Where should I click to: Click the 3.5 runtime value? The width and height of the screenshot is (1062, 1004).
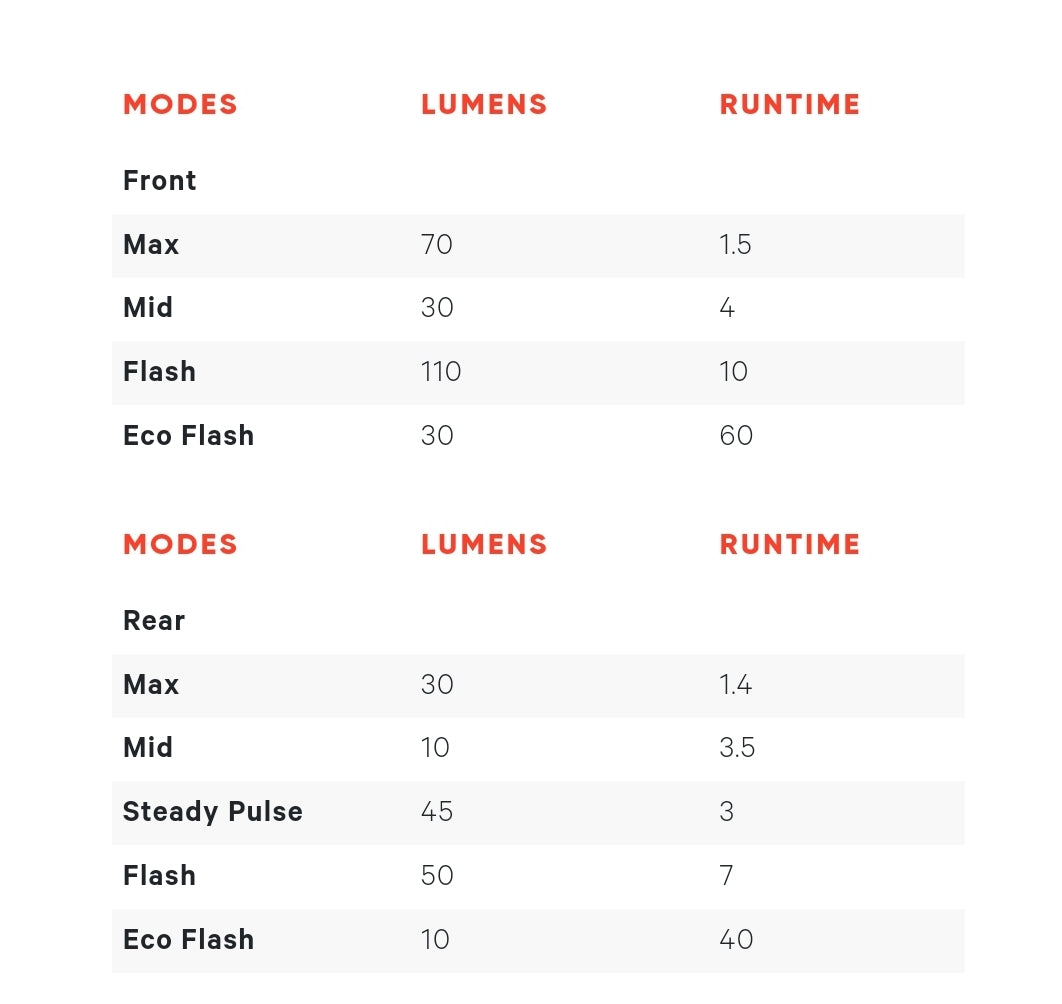[x=737, y=748]
